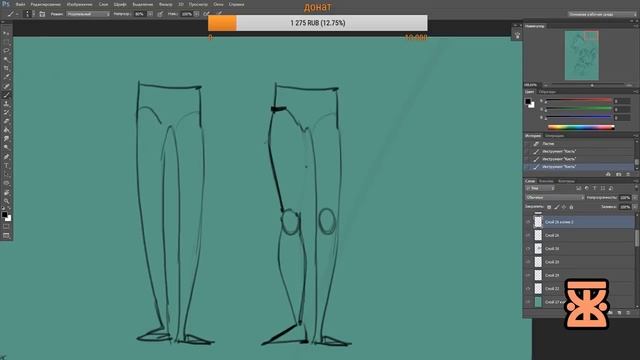The height and width of the screenshot is (360, 640).
Task: Change screen mode at toolbox bottom
Action: (6, 236)
